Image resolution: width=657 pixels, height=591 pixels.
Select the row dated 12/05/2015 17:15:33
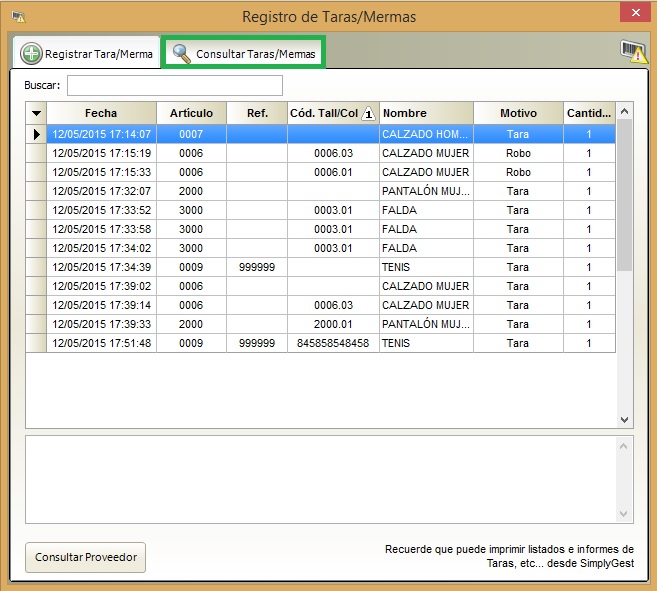321,172
